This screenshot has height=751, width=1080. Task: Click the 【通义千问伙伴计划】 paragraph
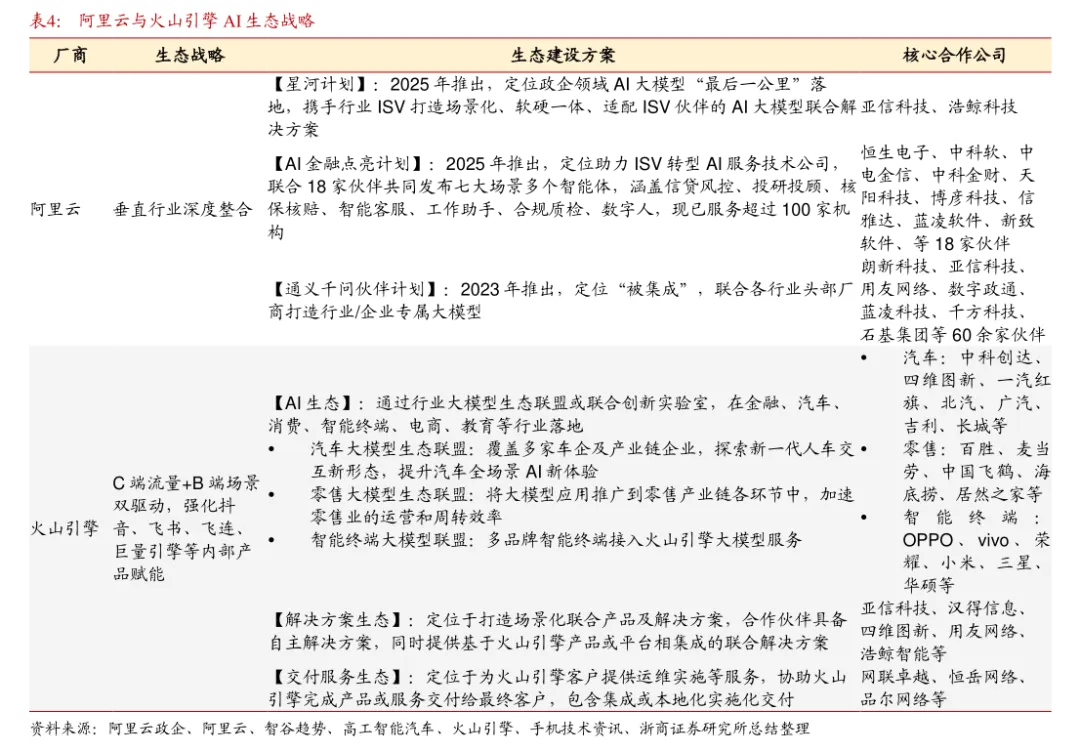pos(560,300)
